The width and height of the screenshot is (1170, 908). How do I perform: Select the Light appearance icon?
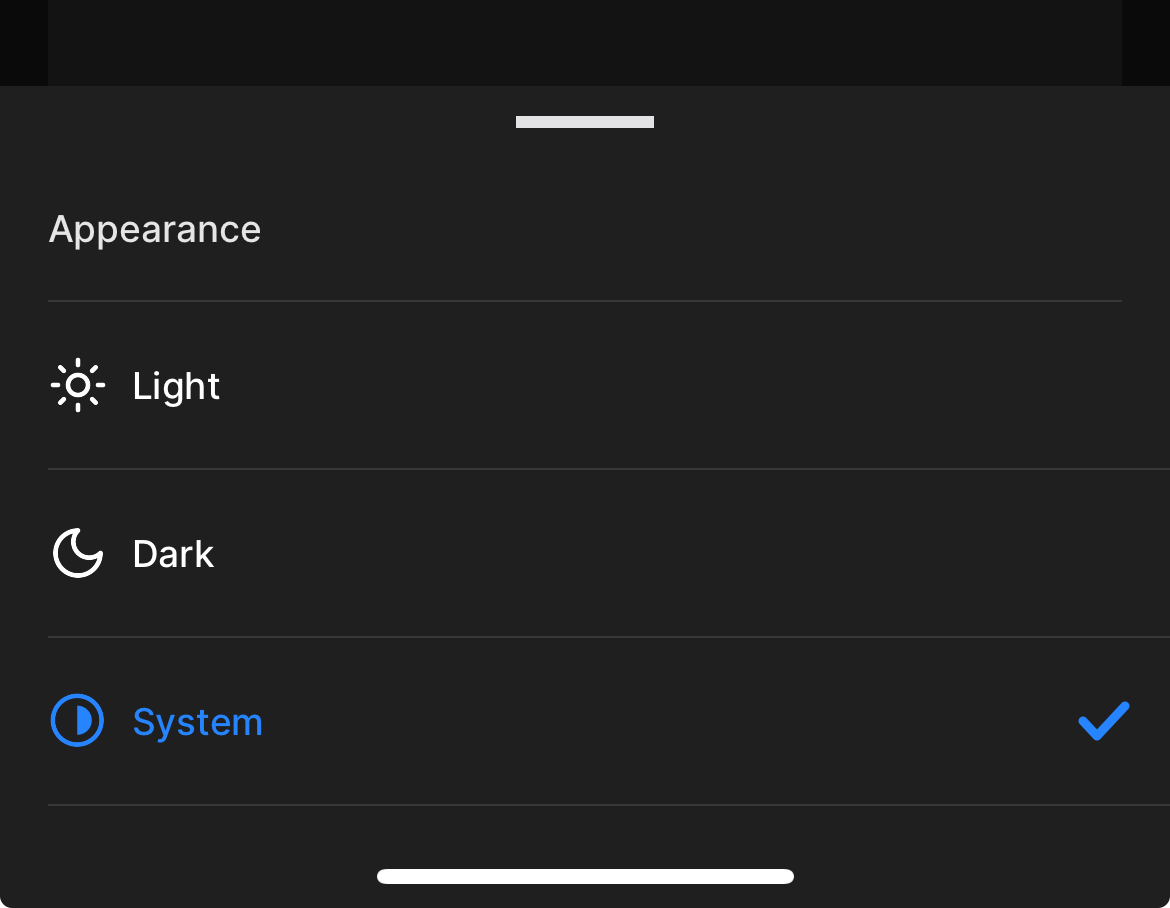77,385
